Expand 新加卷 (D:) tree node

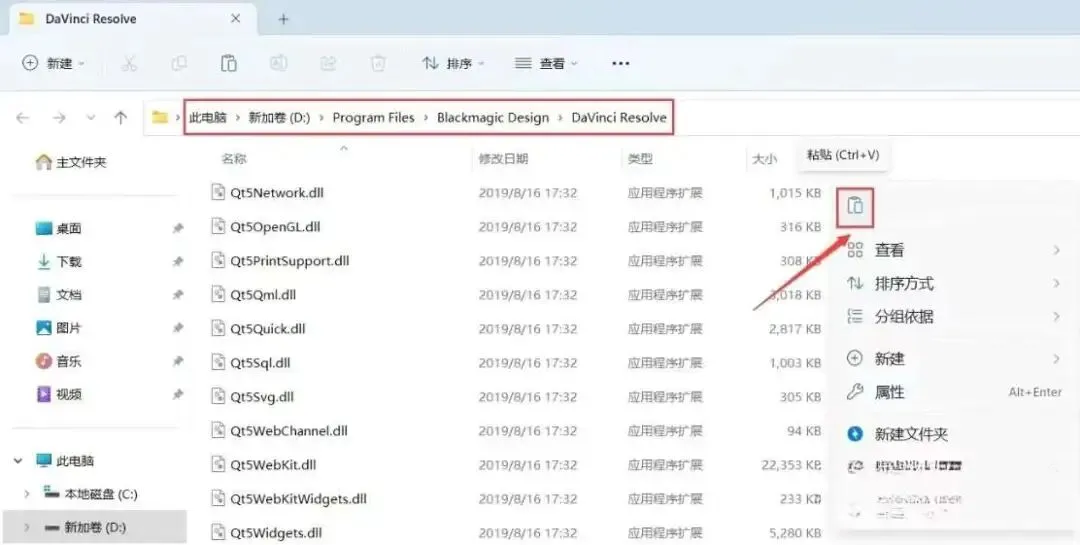pyautogui.click(x=27, y=527)
